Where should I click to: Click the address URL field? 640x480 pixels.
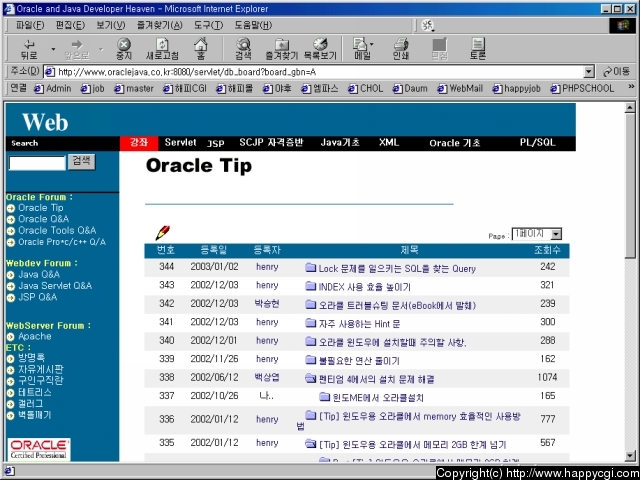(314, 72)
